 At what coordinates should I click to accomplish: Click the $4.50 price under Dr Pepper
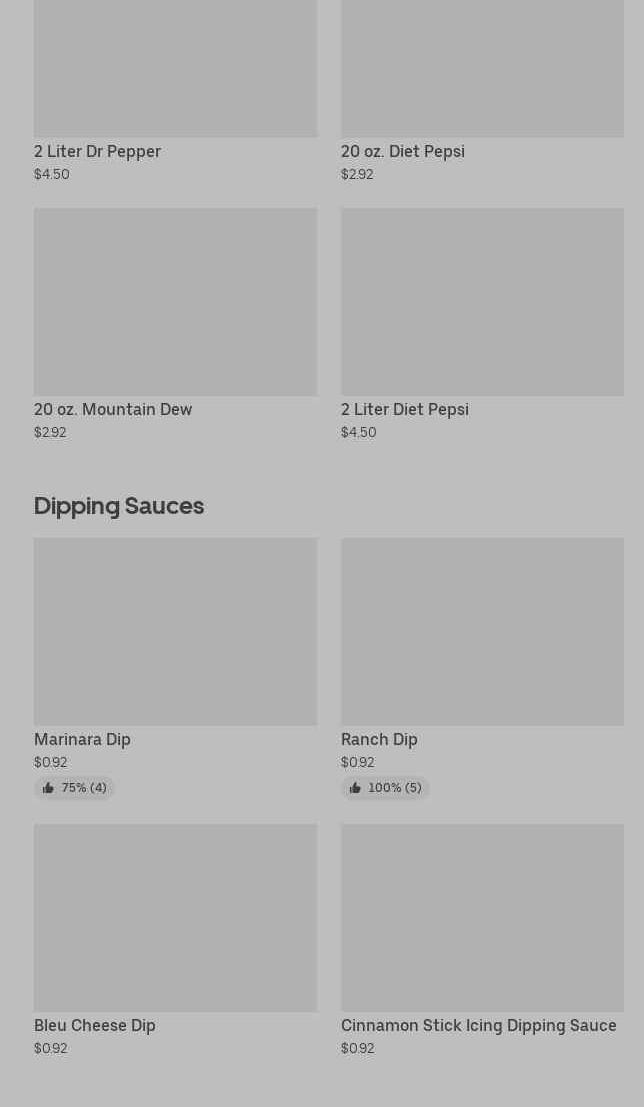pos(52,174)
